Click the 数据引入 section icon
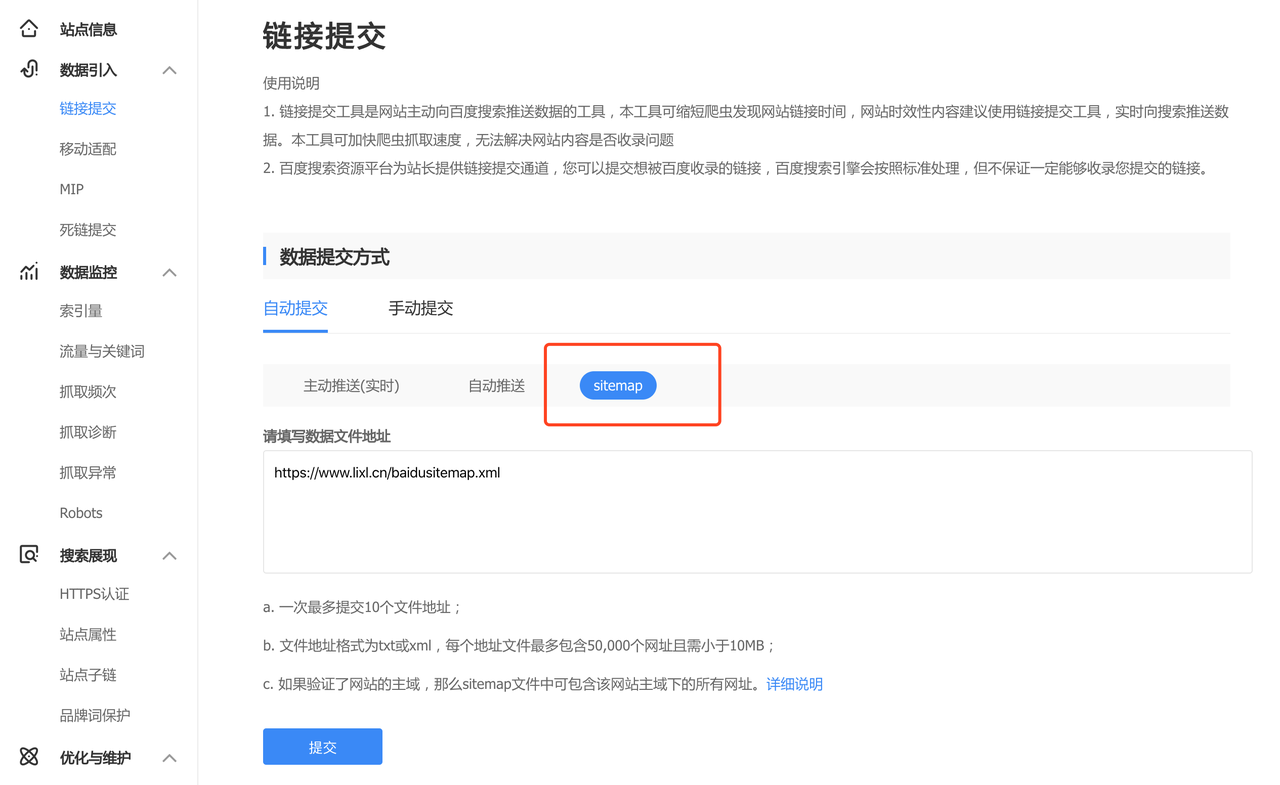The image size is (1280, 785). point(29,69)
